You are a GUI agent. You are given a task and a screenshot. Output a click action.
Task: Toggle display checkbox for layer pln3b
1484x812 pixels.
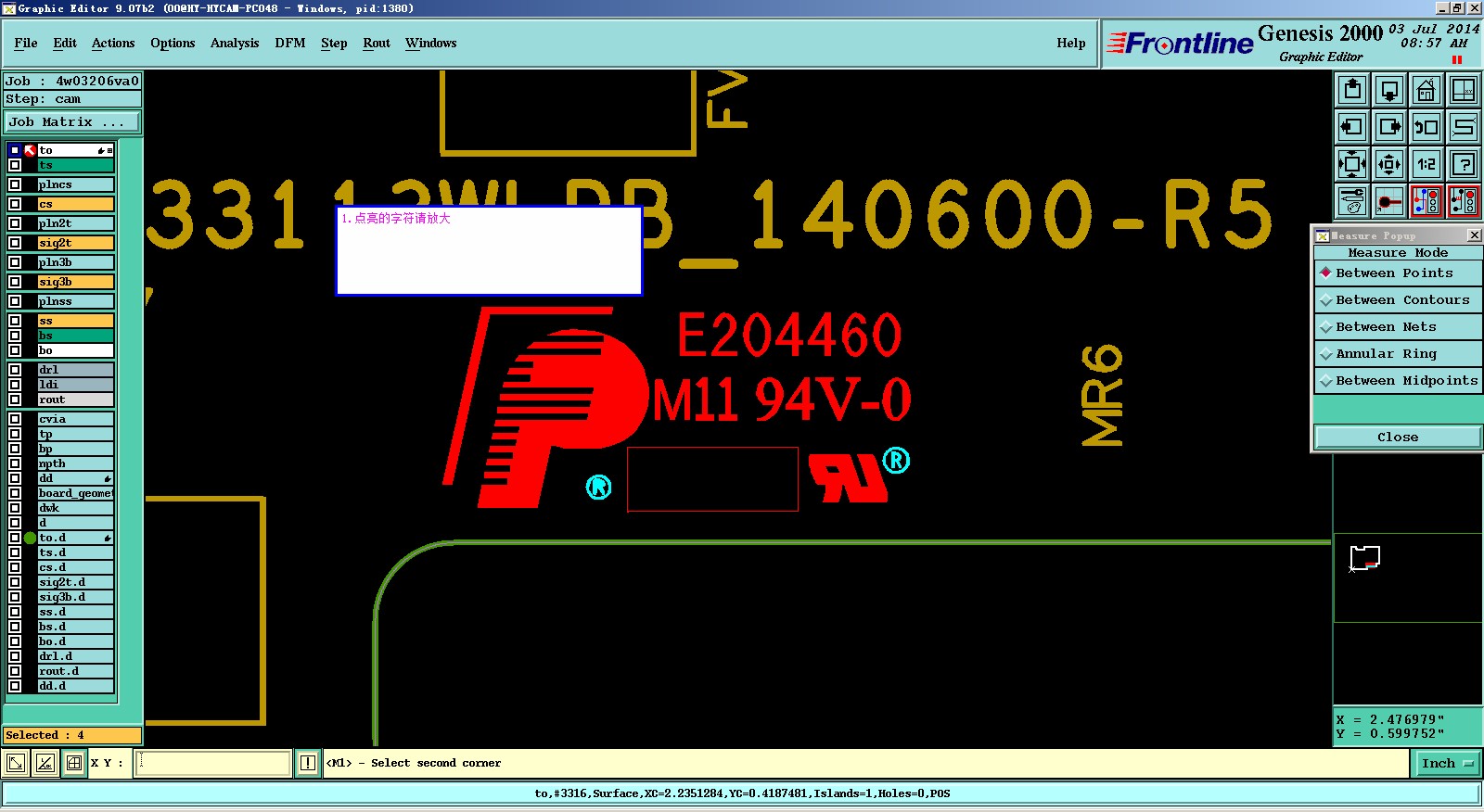click(x=15, y=262)
